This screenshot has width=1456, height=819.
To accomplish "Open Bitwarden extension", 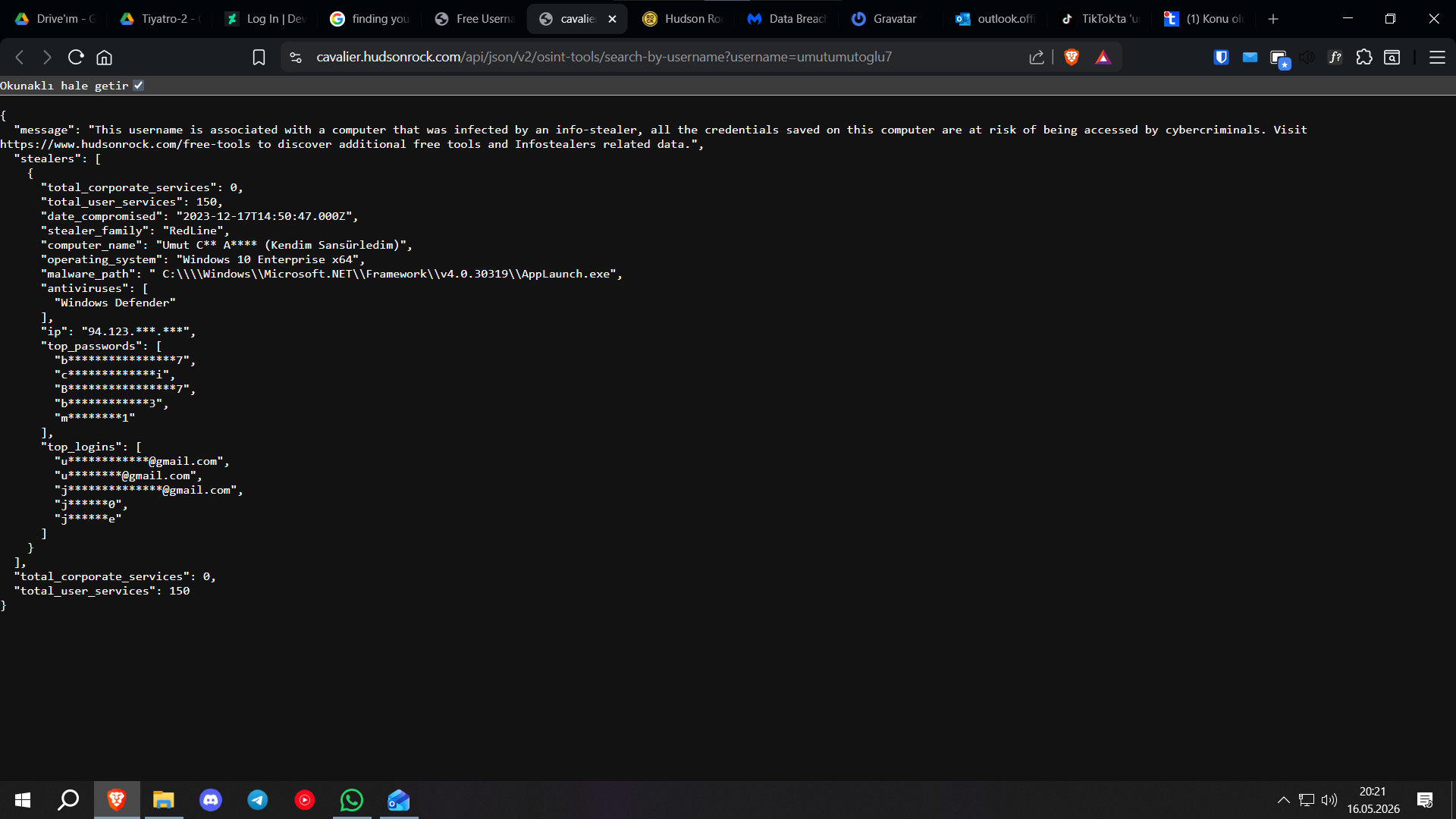I will (x=1221, y=57).
